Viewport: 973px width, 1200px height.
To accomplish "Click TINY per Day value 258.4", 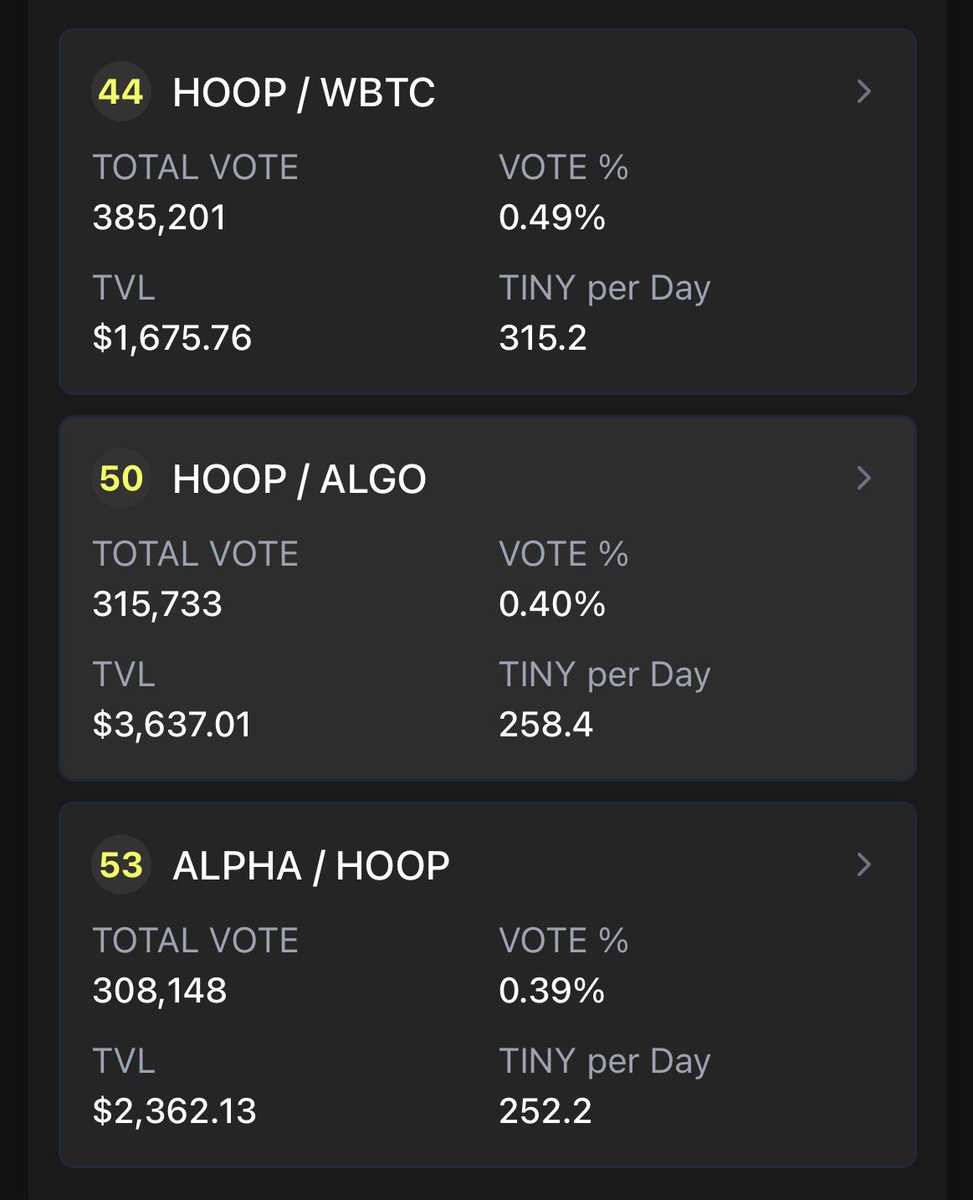I will pos(546,724).
